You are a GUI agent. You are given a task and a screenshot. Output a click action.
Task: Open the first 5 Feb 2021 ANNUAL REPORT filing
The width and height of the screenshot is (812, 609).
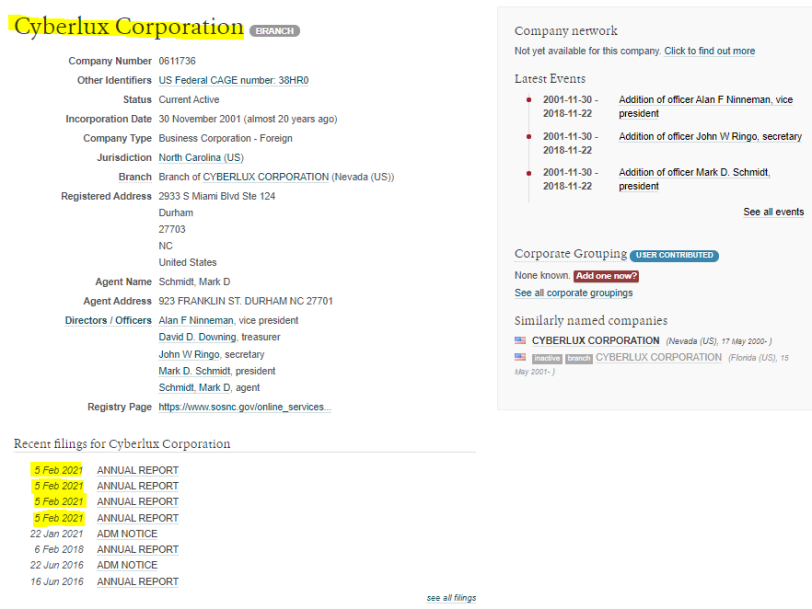coord(138,470)
